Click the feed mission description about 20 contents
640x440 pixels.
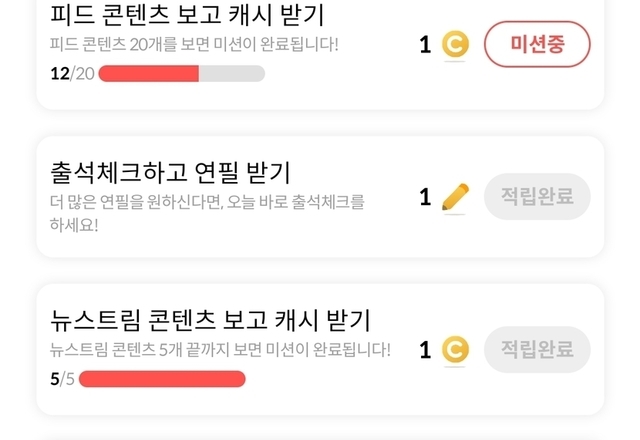pyautogui.click(x=194, y=44)
